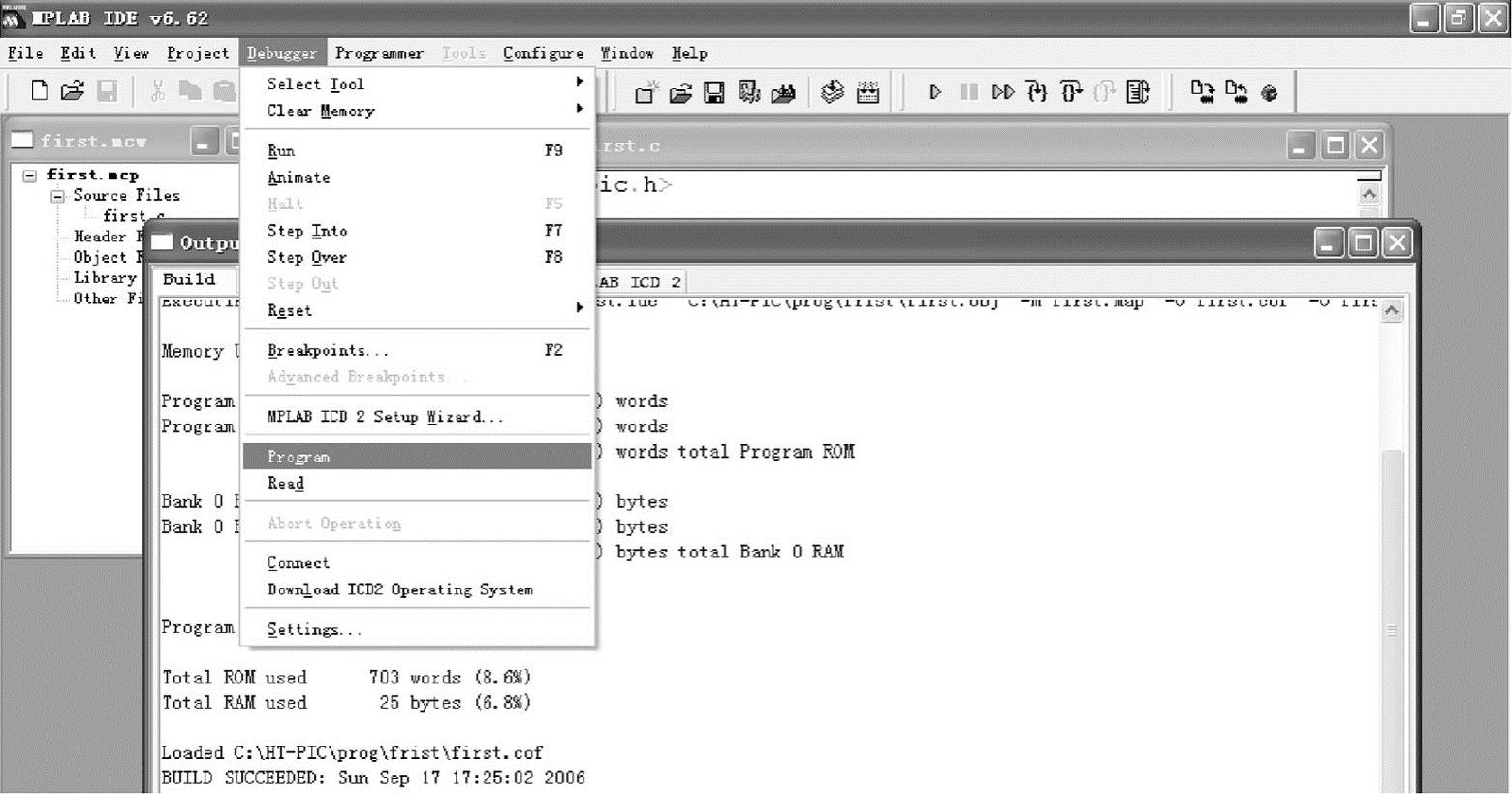Click the Open Project toolbar icon
Image resolution: width=1512 pixels, height=794 pixels.
tap(680, 92)
